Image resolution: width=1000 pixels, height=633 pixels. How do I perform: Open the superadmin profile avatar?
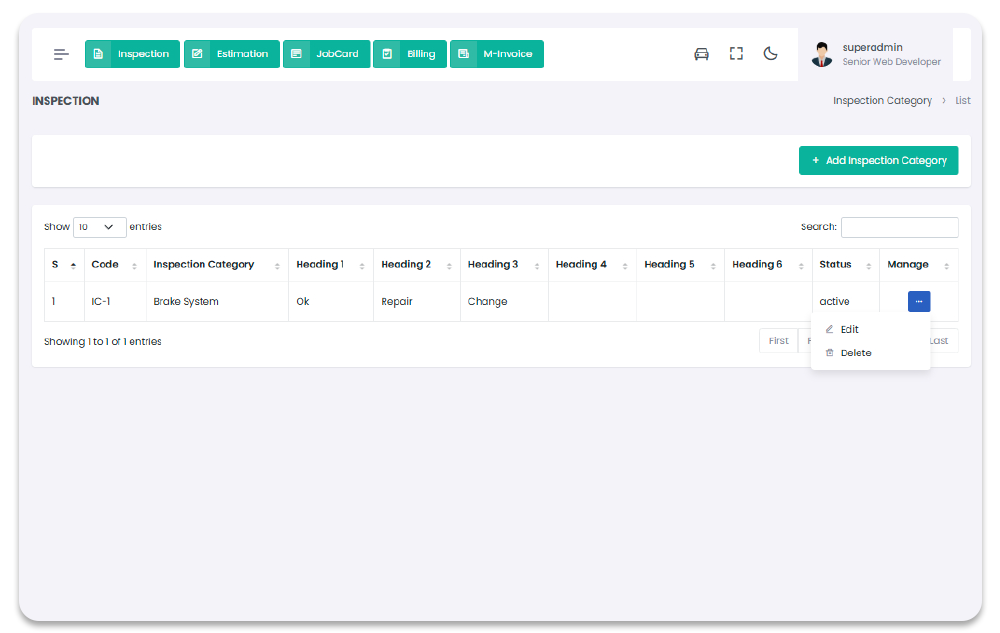(x=822, y=54)
